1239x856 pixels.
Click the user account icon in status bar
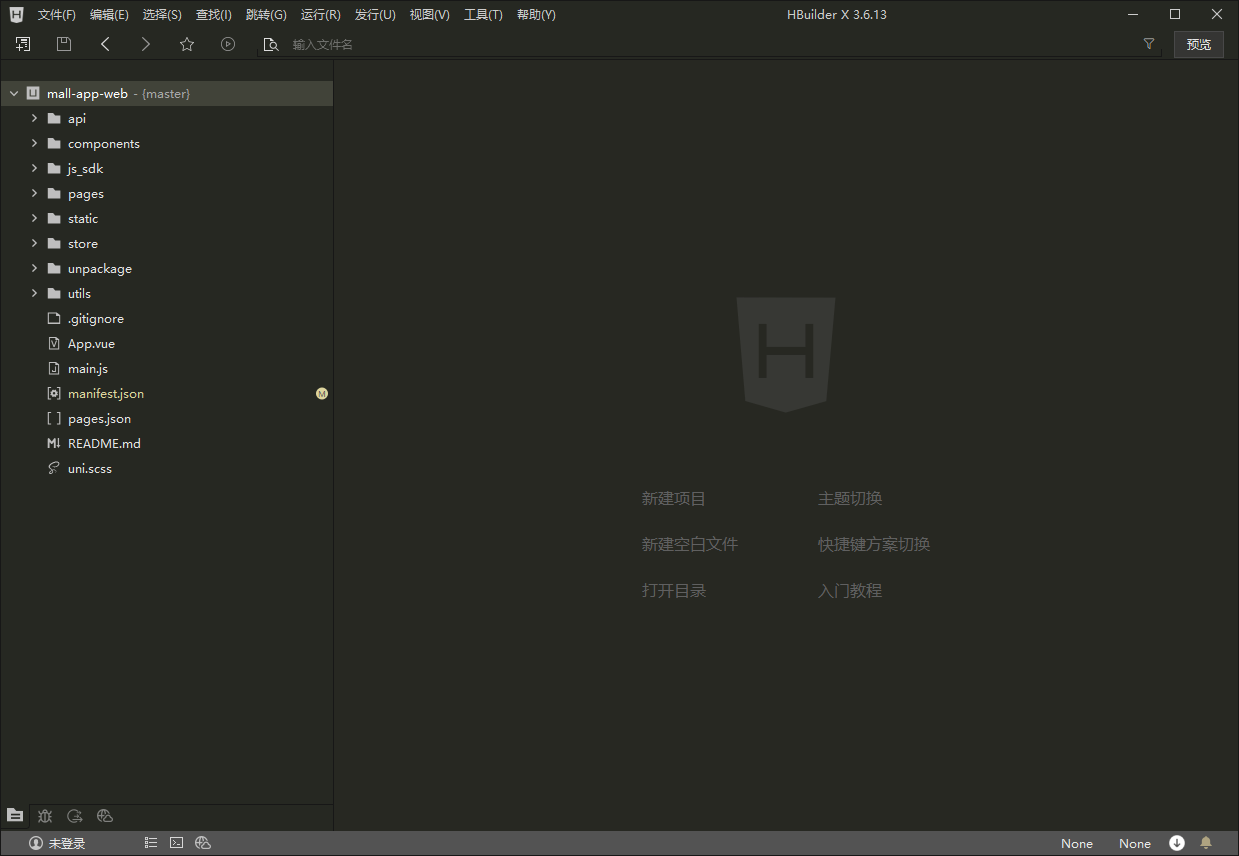[36, 843]
